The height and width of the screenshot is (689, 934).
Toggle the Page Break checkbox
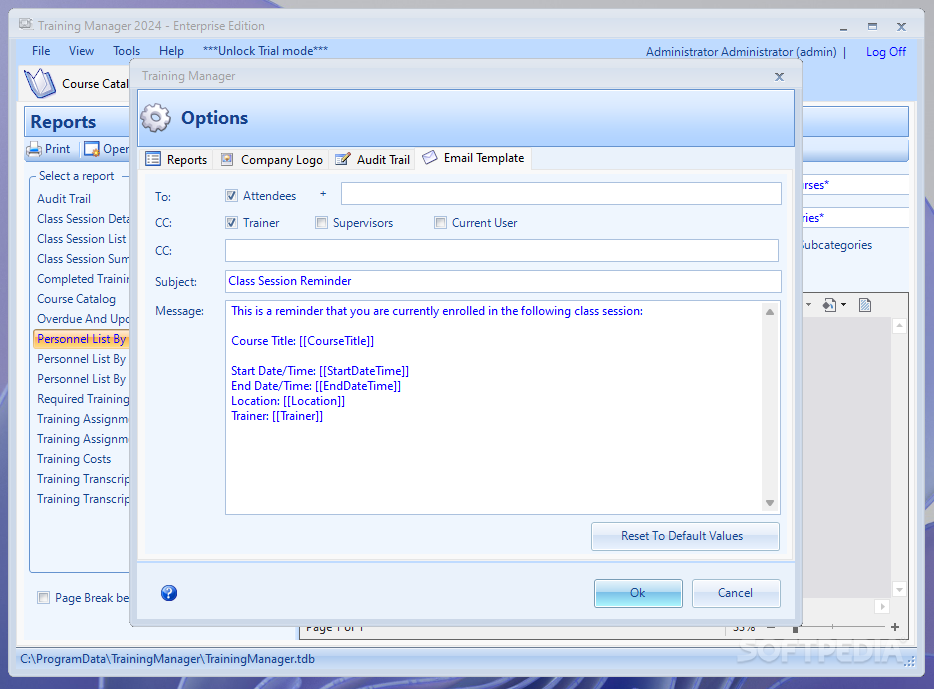pos(43,597)
